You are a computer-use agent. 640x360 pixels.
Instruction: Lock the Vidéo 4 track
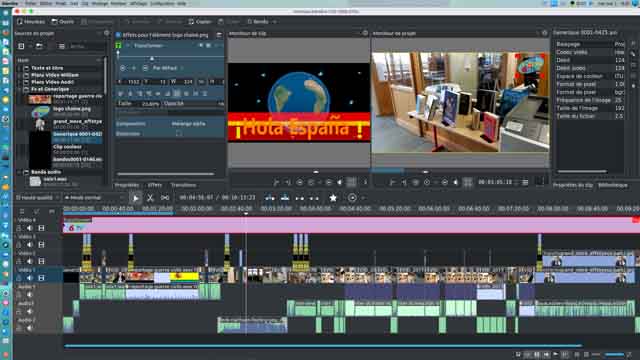pos(19,228)
